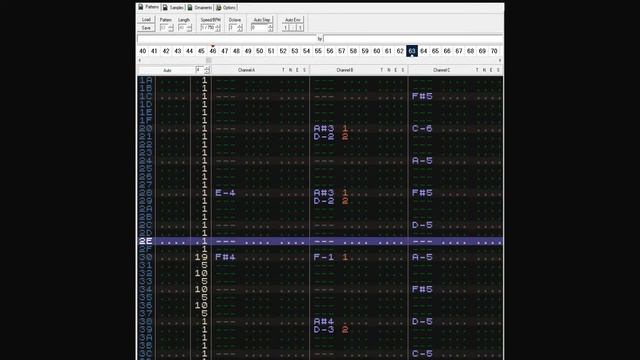Click the Octave spin field
Viewport: 640px width, 360px height.
[236, 28]
